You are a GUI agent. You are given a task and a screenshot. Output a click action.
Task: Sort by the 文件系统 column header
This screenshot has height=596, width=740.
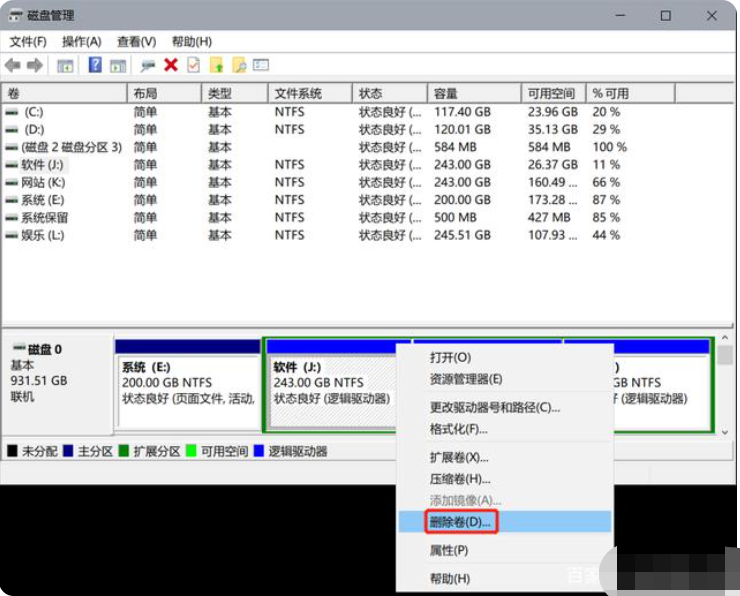(x=298, y=93)
